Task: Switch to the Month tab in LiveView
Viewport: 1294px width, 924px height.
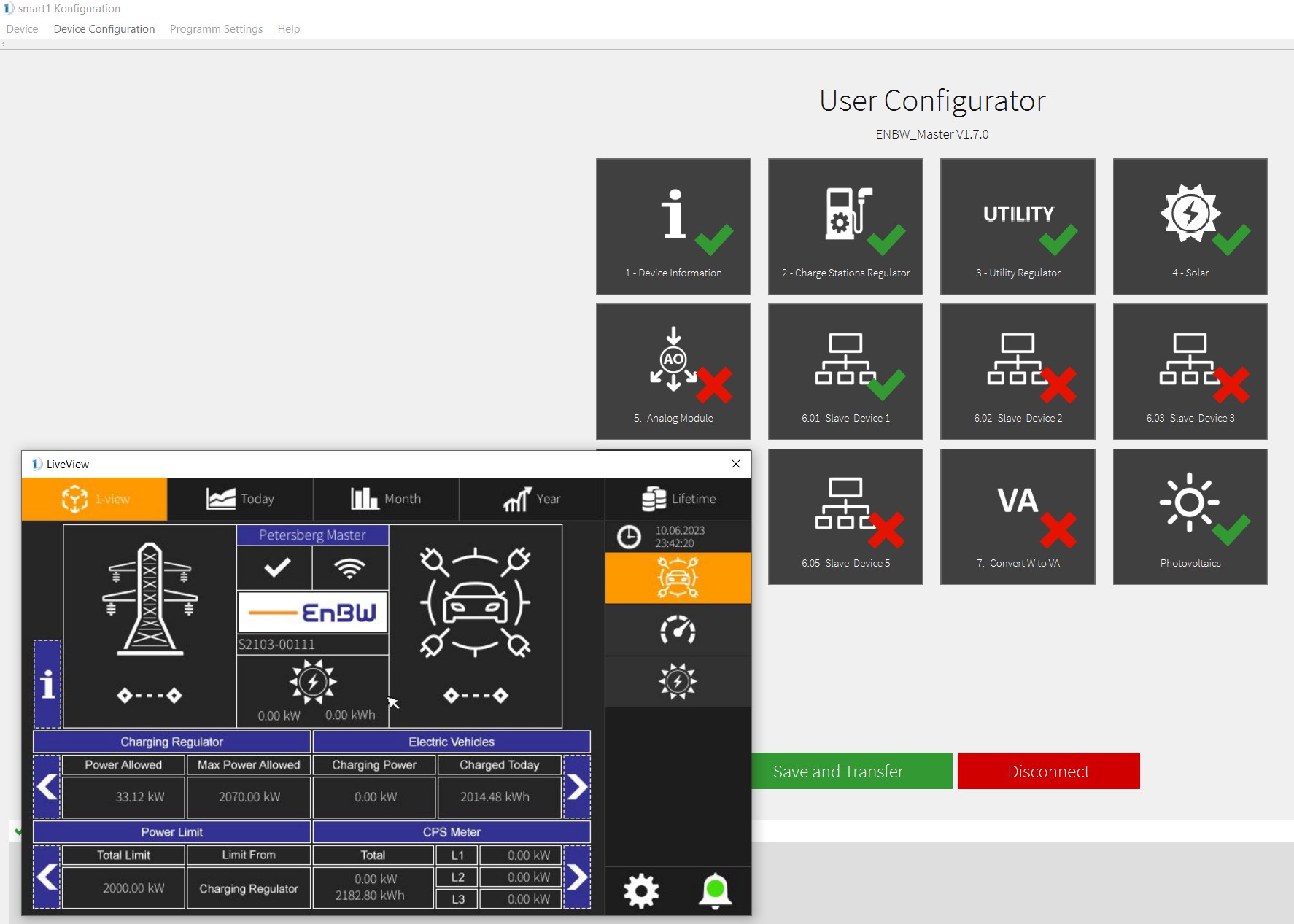Action: click(x=386, y=499)
